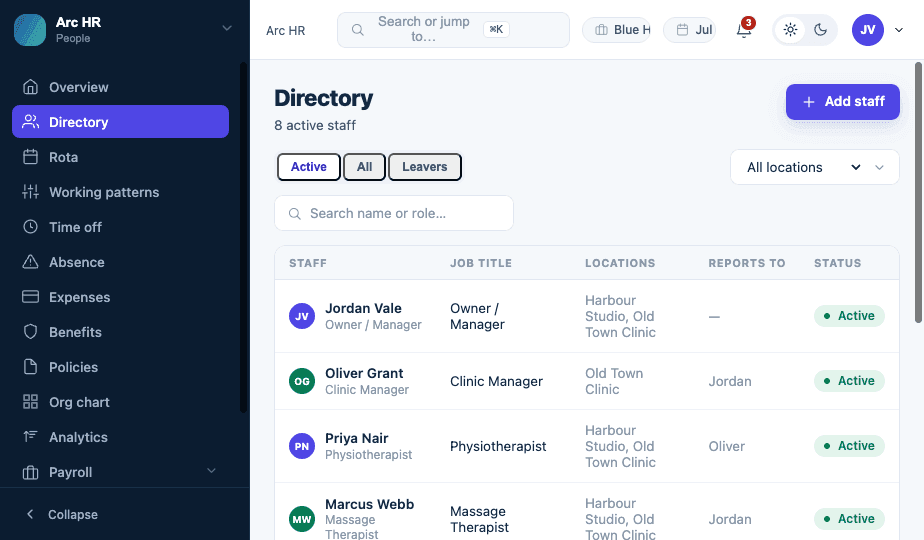Click the Time off clock icon
Screen dimensions: 924x540
click(x=30, y=227)
